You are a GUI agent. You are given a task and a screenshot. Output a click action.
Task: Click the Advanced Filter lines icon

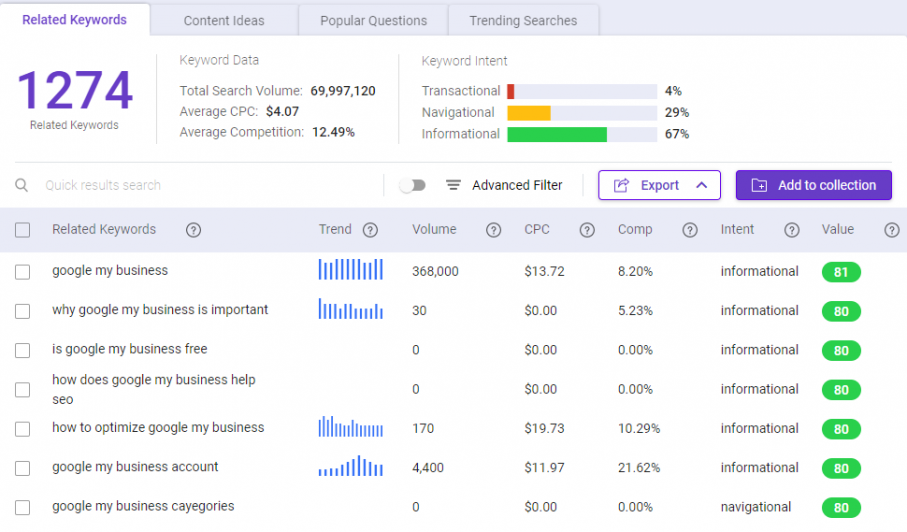click(454, 185)
